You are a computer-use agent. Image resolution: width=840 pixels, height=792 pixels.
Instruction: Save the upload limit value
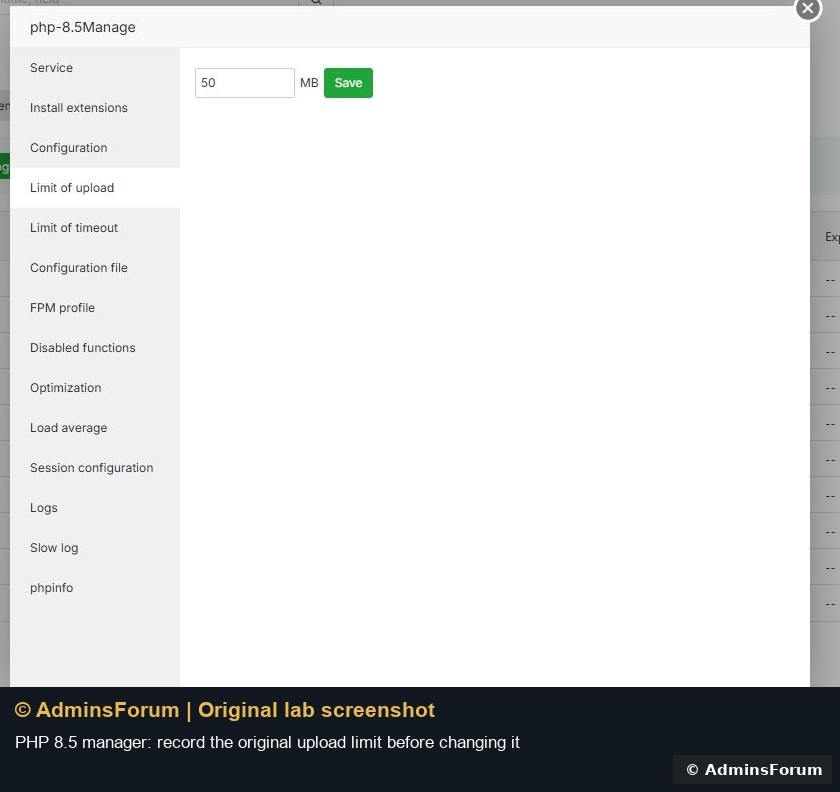348,83
